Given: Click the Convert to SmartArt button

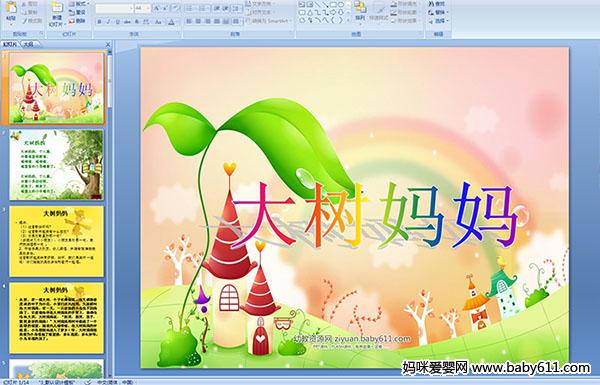Looking at the screenshot, I should click(269, 21).
